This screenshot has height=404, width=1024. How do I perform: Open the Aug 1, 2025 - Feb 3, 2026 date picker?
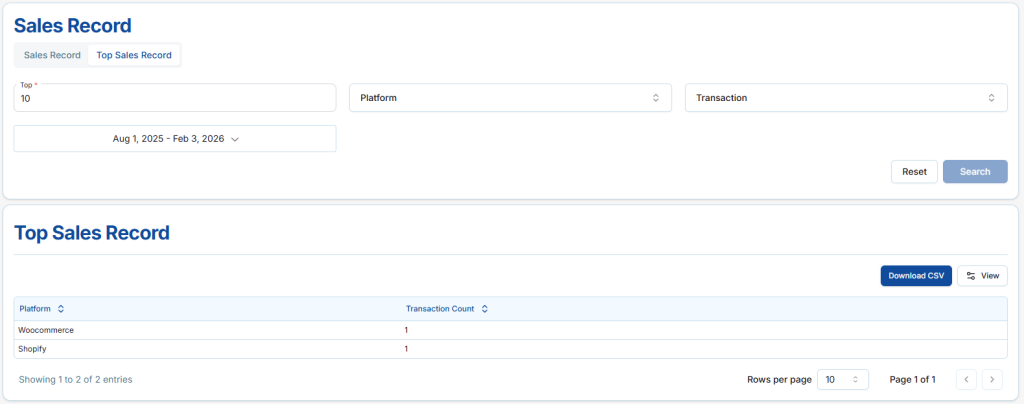coord(174,139)
